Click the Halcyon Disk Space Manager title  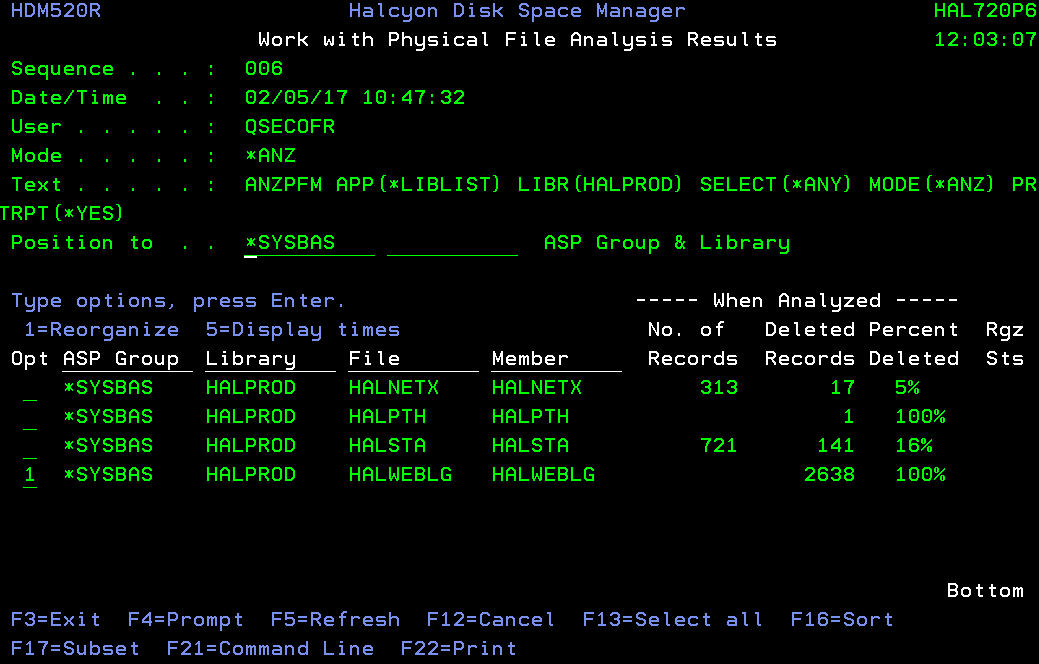coord(517,11)
